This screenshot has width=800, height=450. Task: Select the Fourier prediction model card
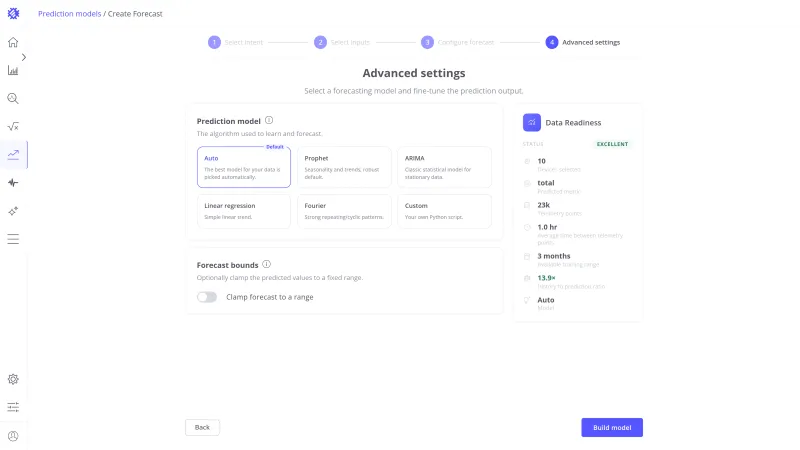coord(344,211)
